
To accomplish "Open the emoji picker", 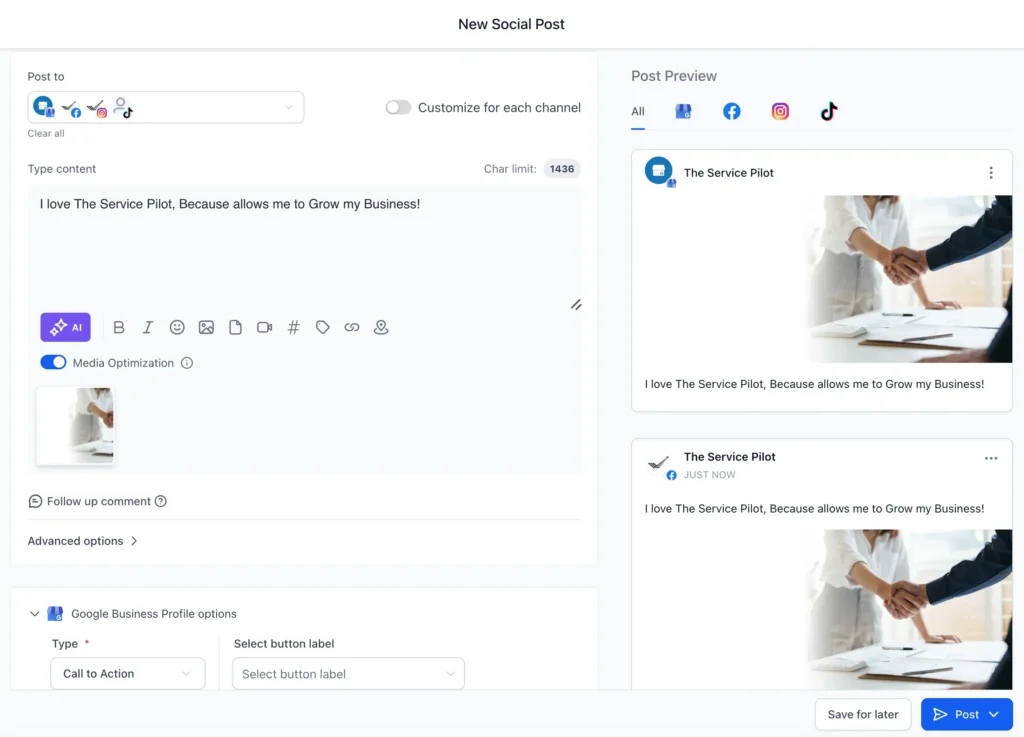I will [x=177, y=327].
